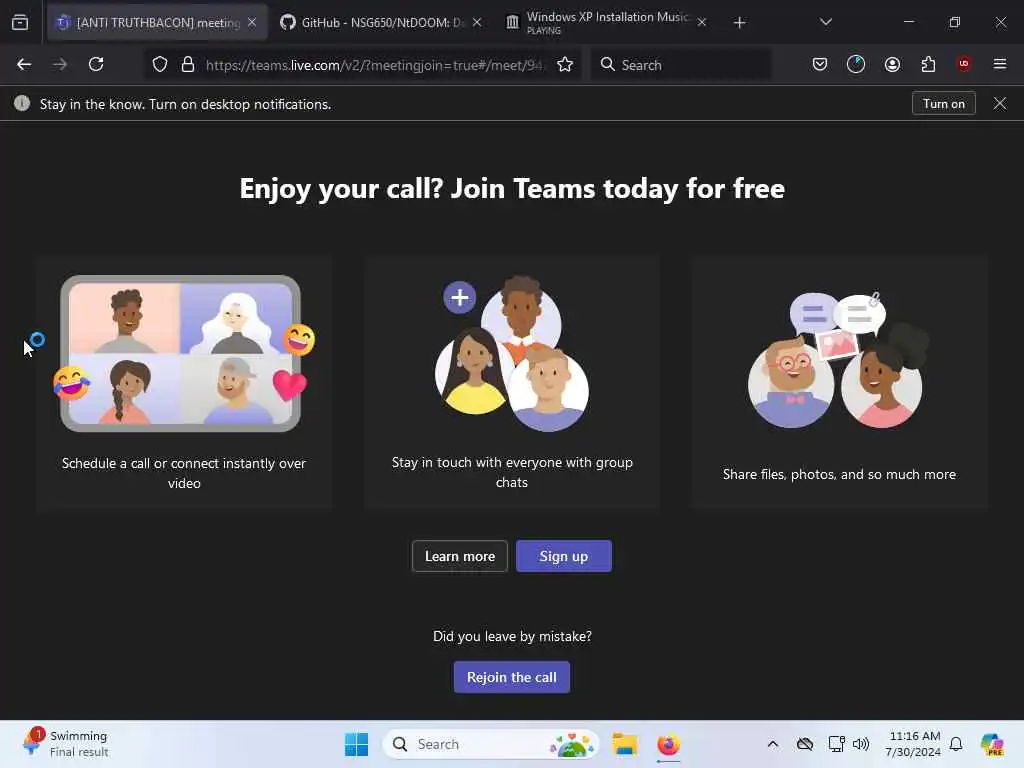
Task: Turn on desktop notifications
Action: [943, 104]
